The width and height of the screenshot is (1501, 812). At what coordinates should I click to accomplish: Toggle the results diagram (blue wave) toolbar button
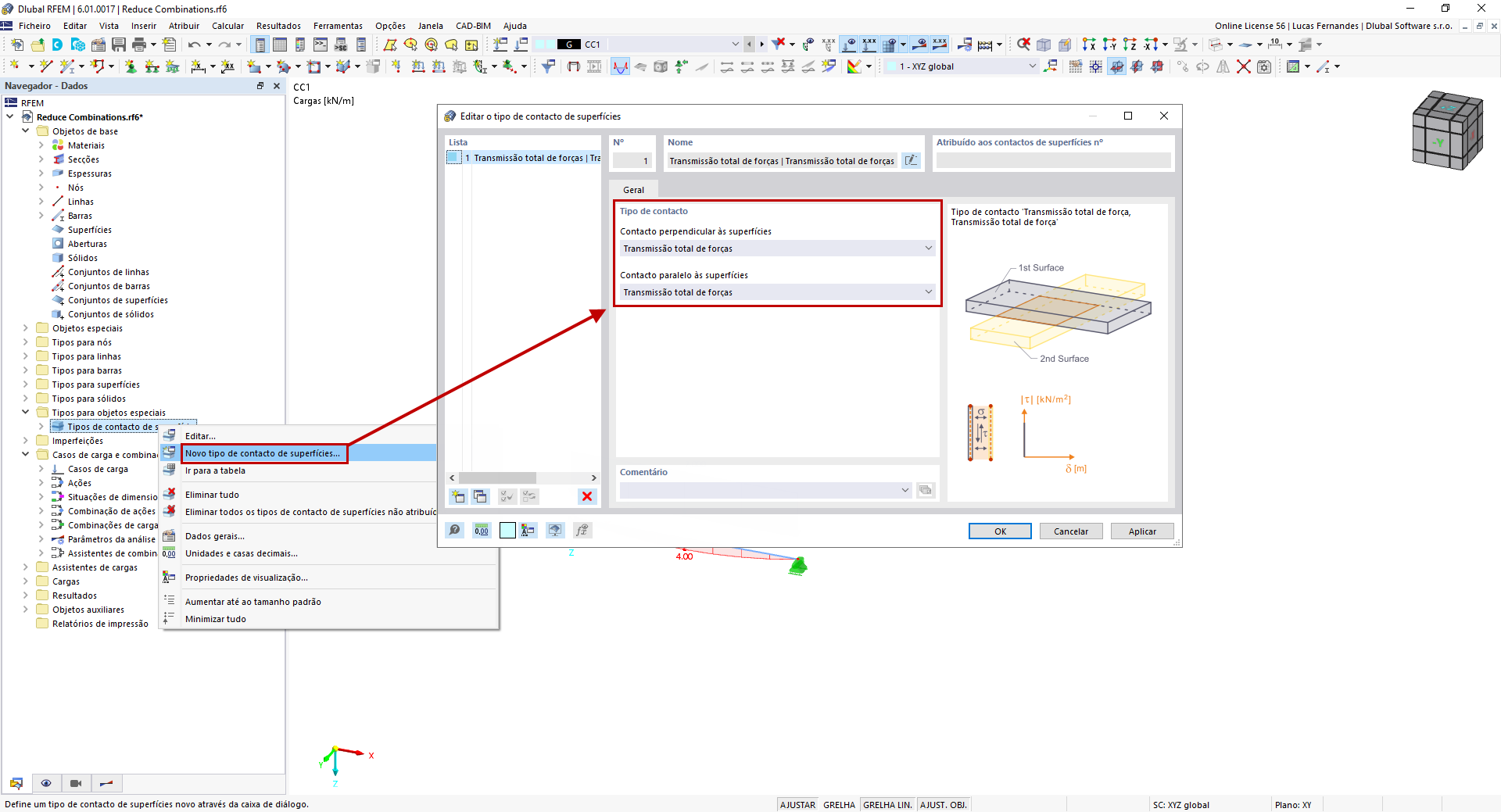point(620,66)
